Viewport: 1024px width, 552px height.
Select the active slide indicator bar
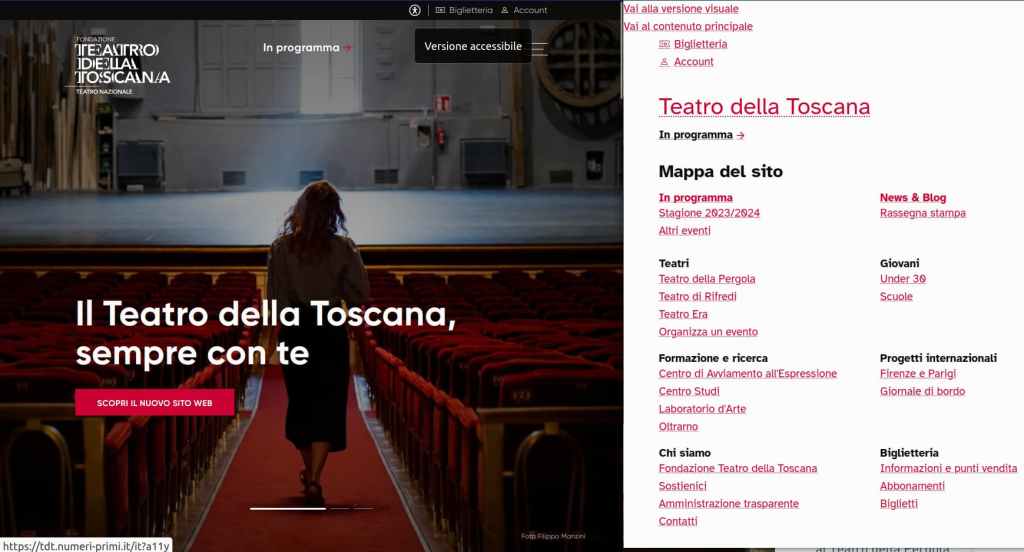[287, 508]
